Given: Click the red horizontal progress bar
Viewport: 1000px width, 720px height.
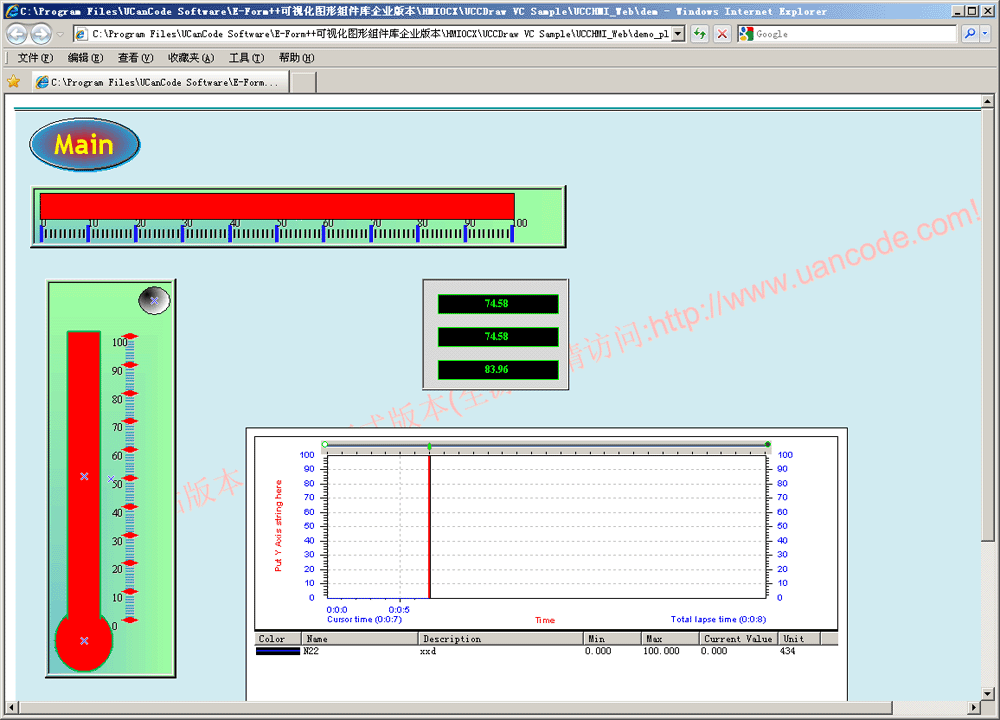Looking at the screenshot, I should (x=277, y=205).
